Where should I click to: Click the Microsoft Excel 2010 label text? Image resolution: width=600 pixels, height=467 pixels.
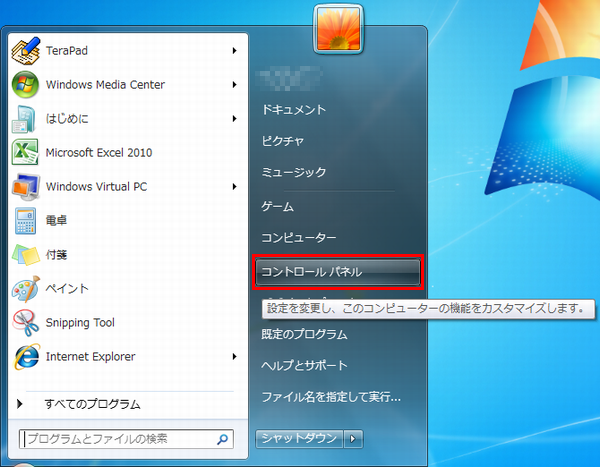99,152
